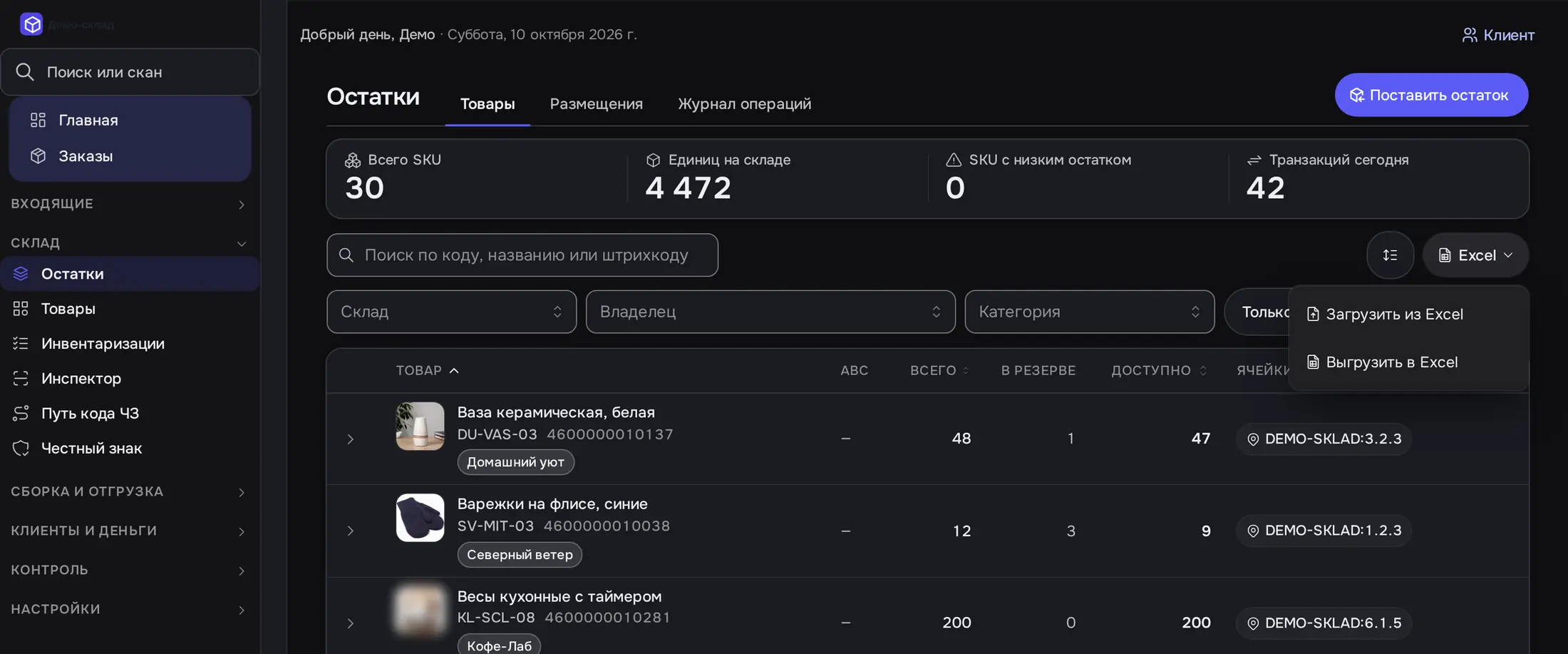Expand the Варежки на флисе row
The height and width of the screenshot is (654, 1568).
pyautogui.click(x=350, y=531)
